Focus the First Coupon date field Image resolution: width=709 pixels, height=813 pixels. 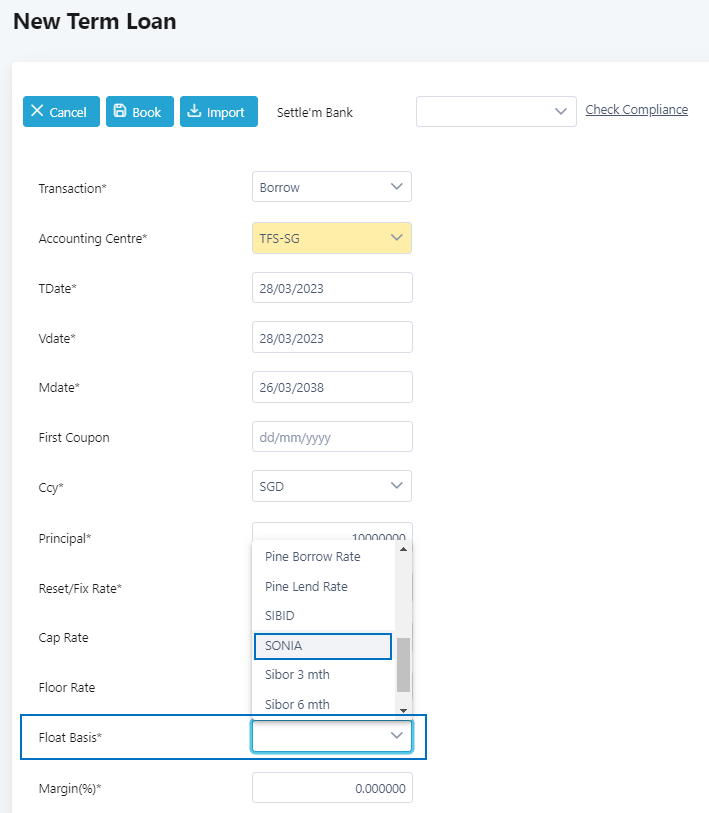[x=331, y=437]
